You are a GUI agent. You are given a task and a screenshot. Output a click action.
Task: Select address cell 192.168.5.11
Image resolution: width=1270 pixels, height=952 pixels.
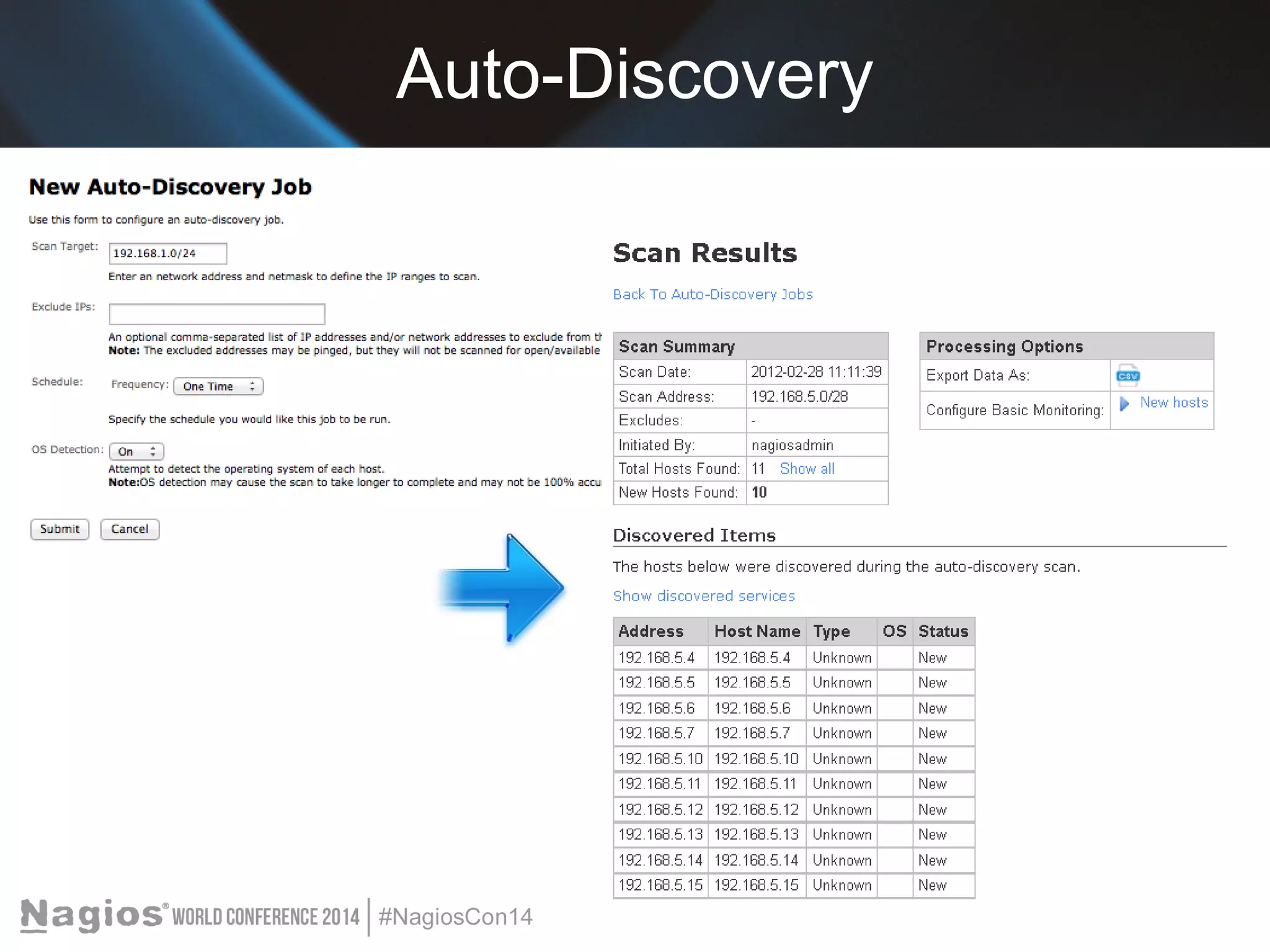pos(660,784)
